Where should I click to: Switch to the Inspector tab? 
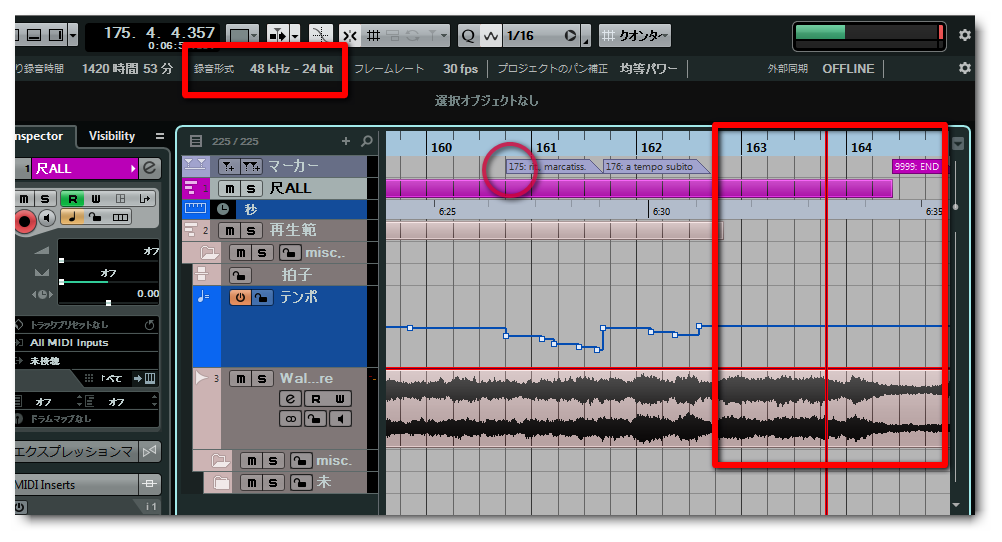40,136
